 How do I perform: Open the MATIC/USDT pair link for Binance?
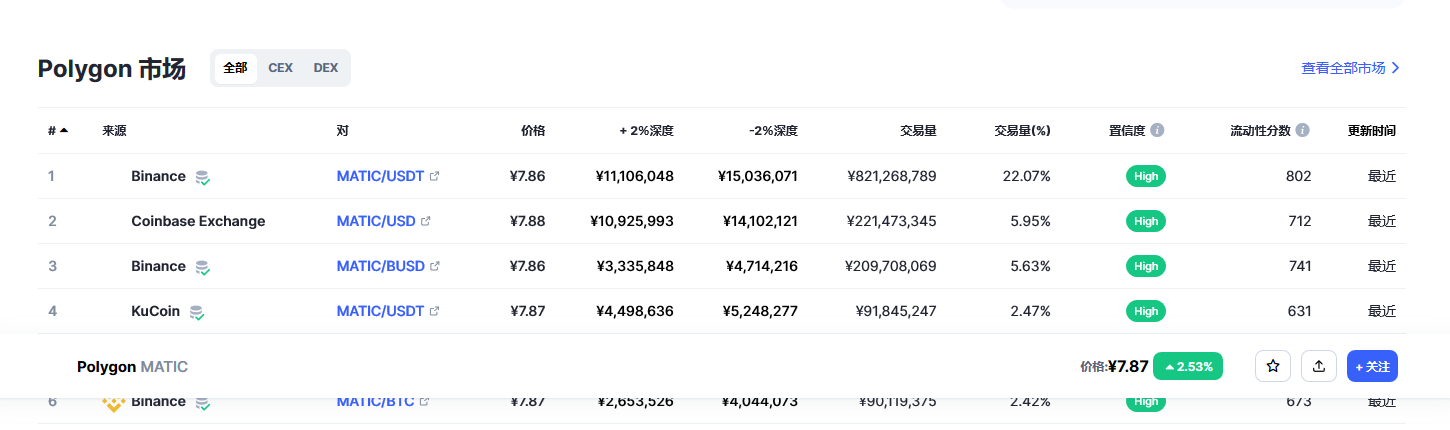(380, 176)
